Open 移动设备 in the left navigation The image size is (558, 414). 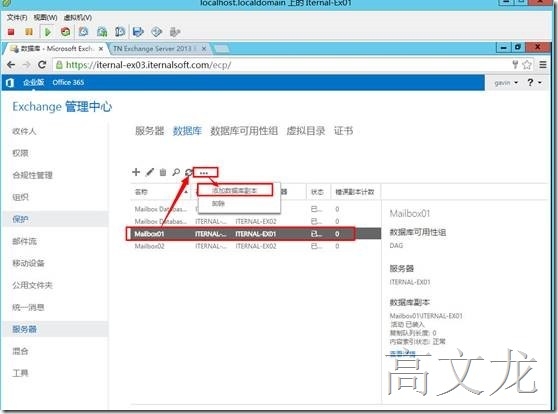coord(28,263)
